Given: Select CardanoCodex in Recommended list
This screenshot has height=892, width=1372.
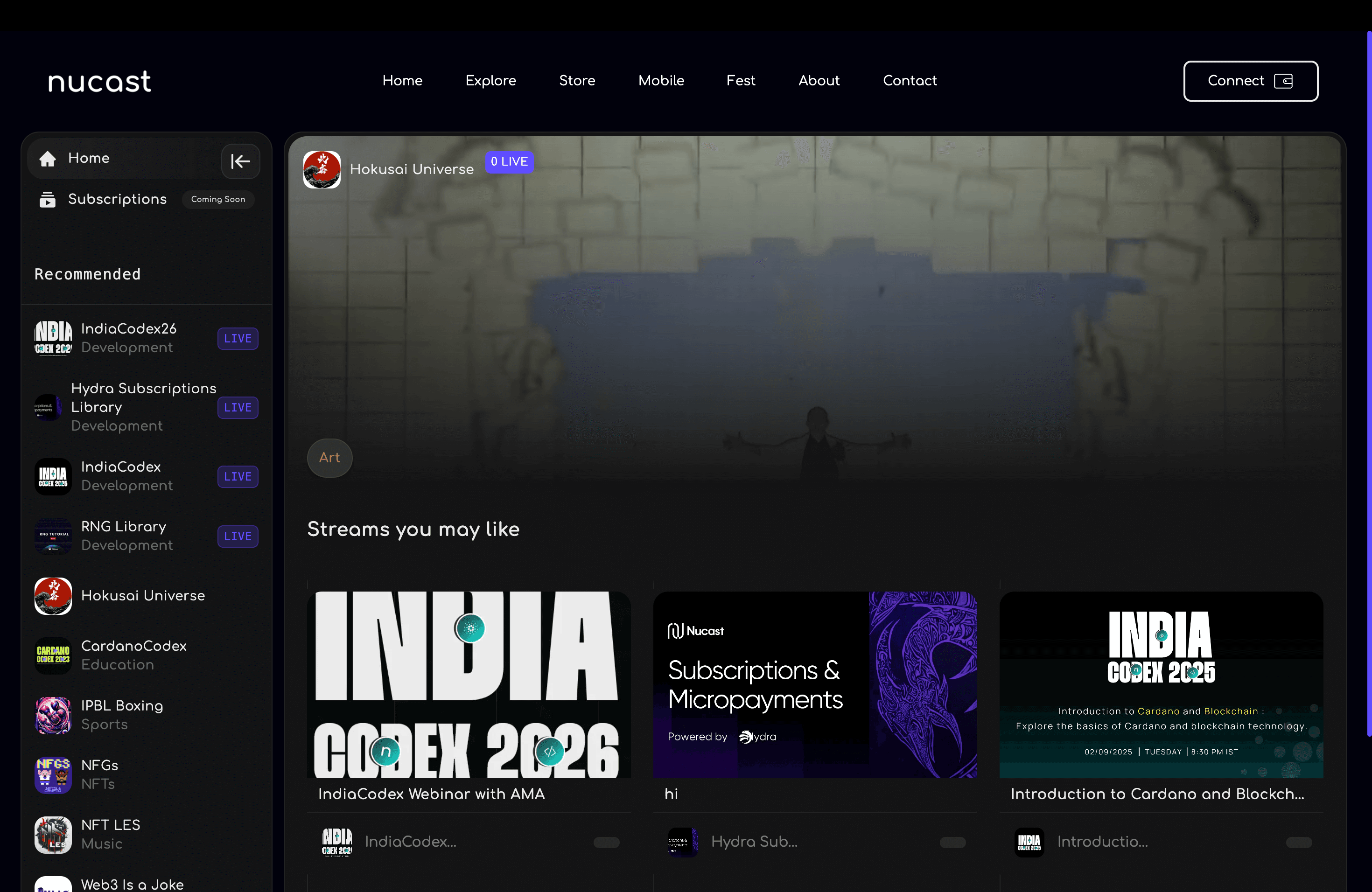Looking at the screenshot, I should point(147,655).
